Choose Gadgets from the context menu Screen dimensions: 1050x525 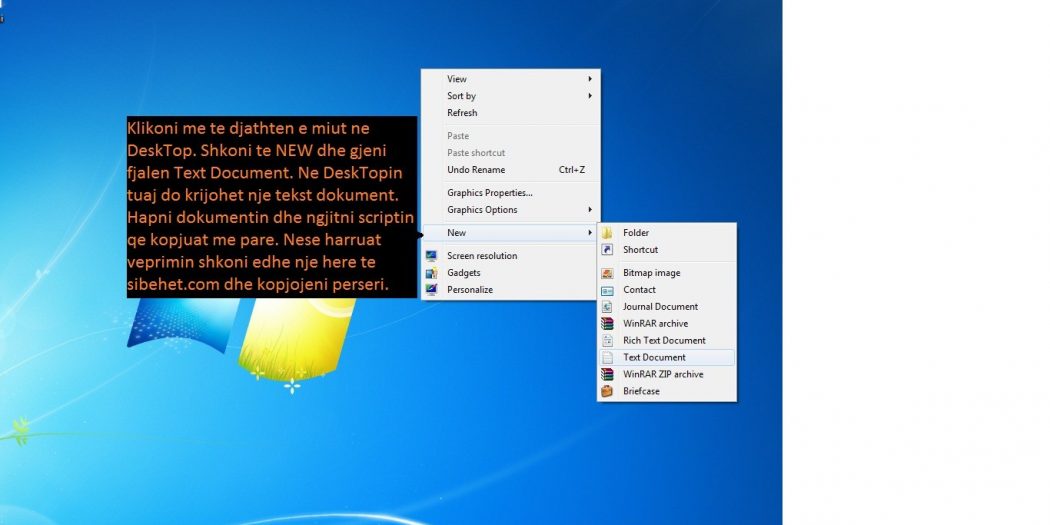click(510, 273)
